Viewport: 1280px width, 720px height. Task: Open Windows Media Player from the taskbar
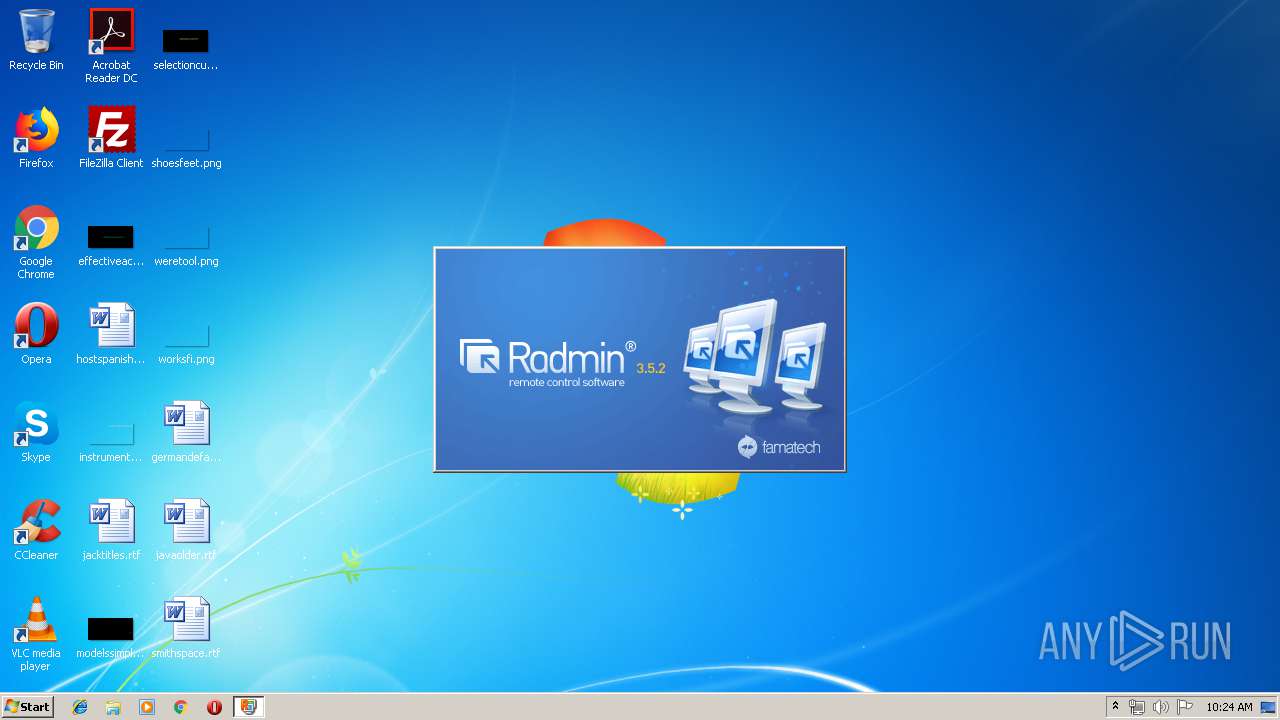[x=147, y=707]
